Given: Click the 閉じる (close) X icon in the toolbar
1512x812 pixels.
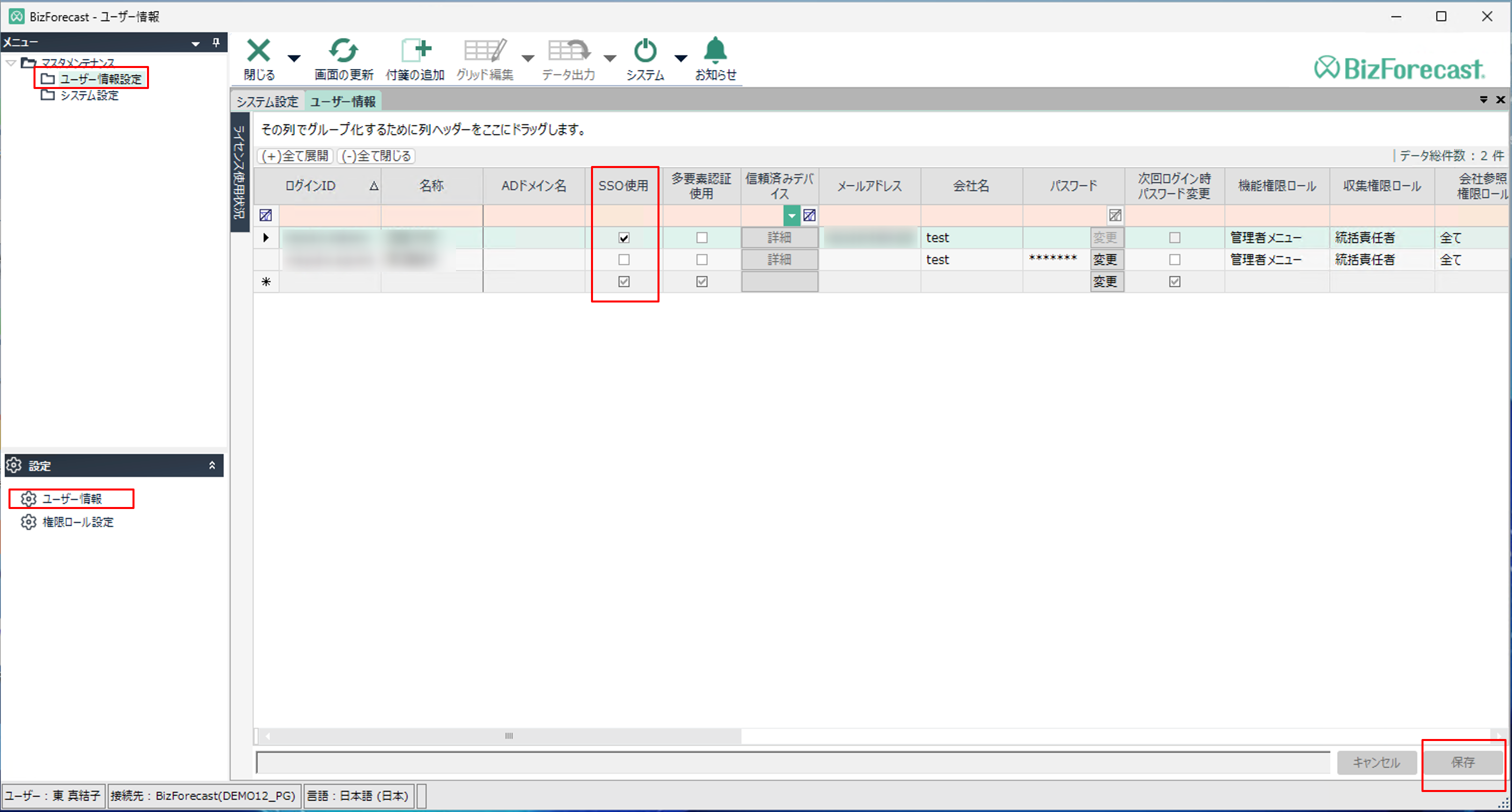Looking at the screenshot, I should 258,50.
